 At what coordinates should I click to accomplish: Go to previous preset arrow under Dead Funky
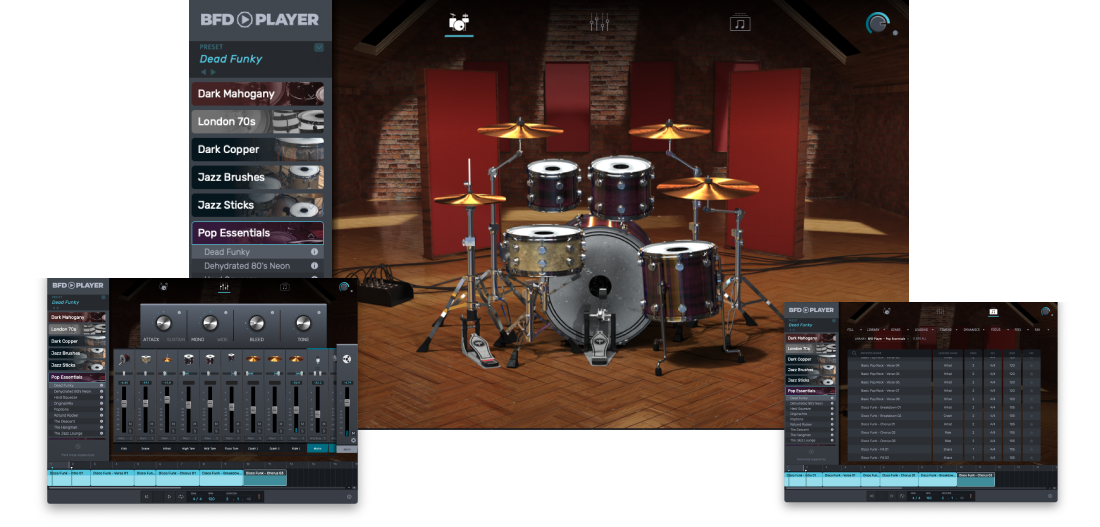(203, 72)
